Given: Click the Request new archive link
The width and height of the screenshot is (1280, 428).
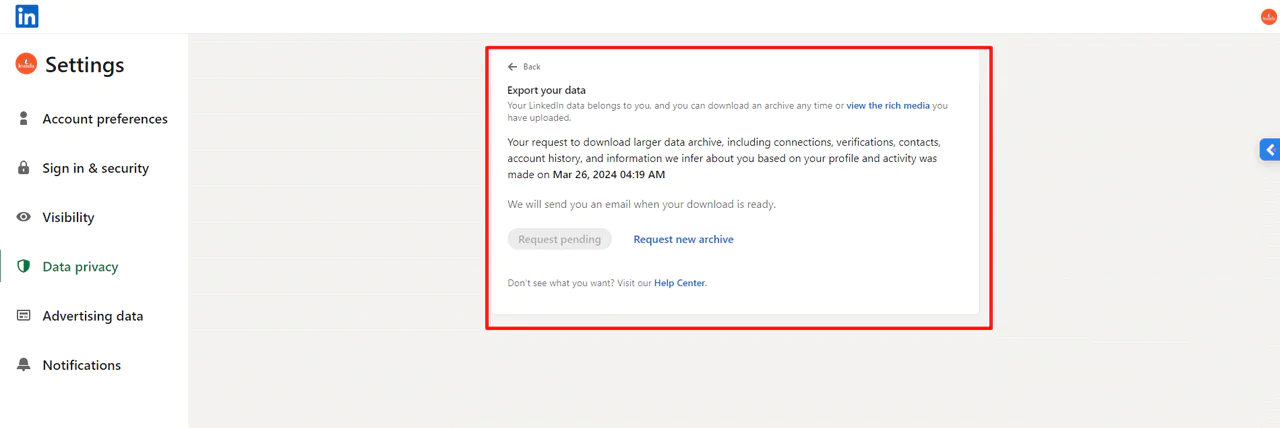Looking at the screenshot, I should 683,239.
